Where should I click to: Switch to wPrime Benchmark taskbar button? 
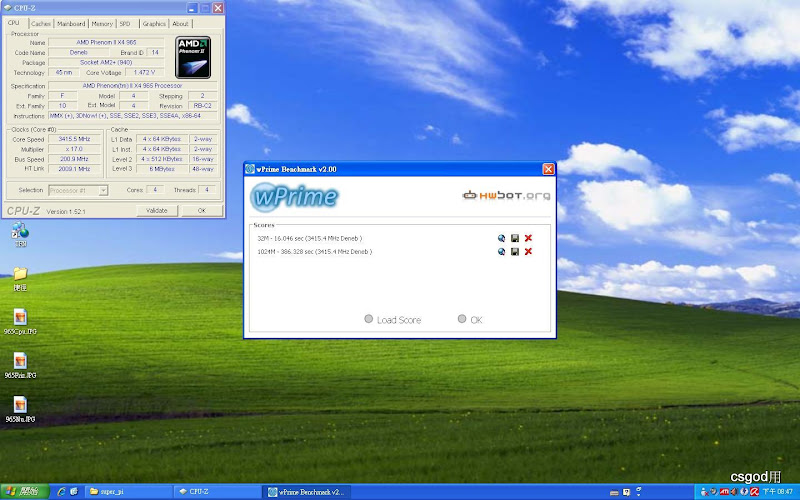(308, 492)
